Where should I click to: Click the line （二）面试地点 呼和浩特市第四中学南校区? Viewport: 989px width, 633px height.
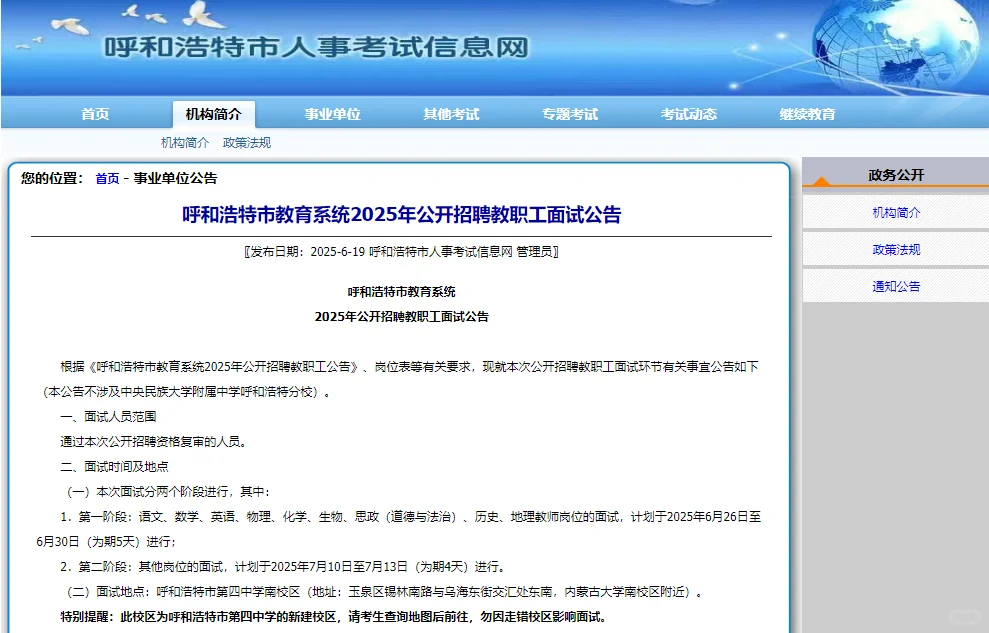[383, 592]
